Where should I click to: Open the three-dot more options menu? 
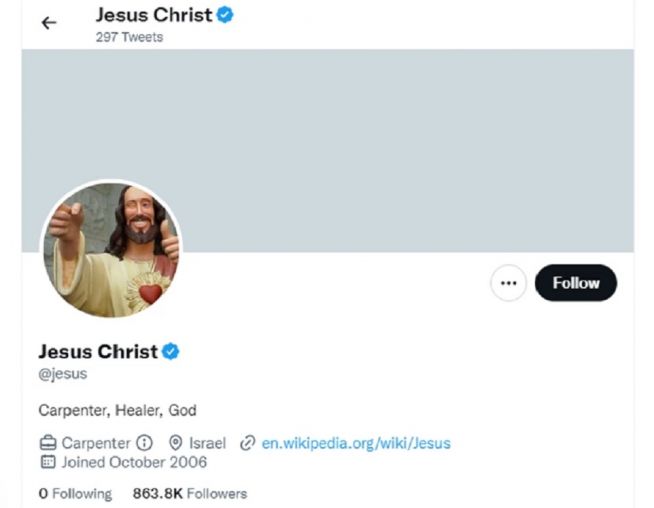(x=508, y=283)
